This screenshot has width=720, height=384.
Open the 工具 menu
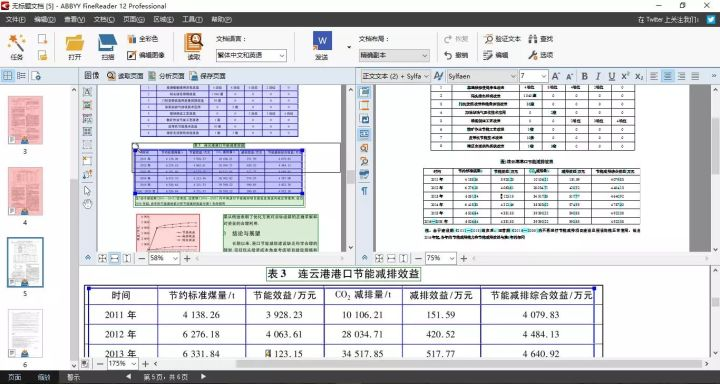click(192, 19)
